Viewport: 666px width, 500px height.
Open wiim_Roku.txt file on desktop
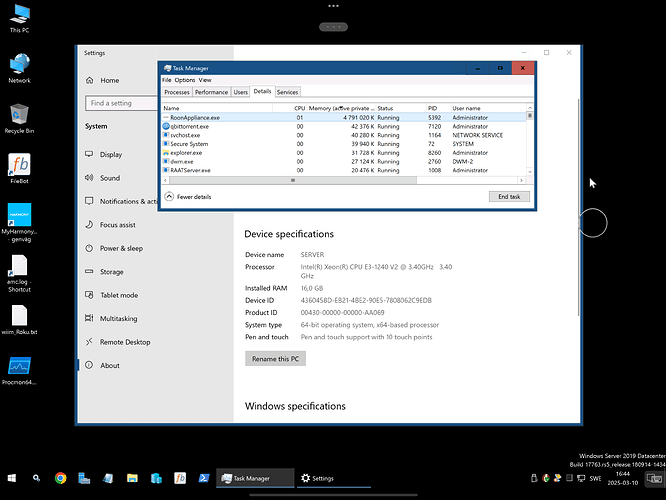click(20, 320)
